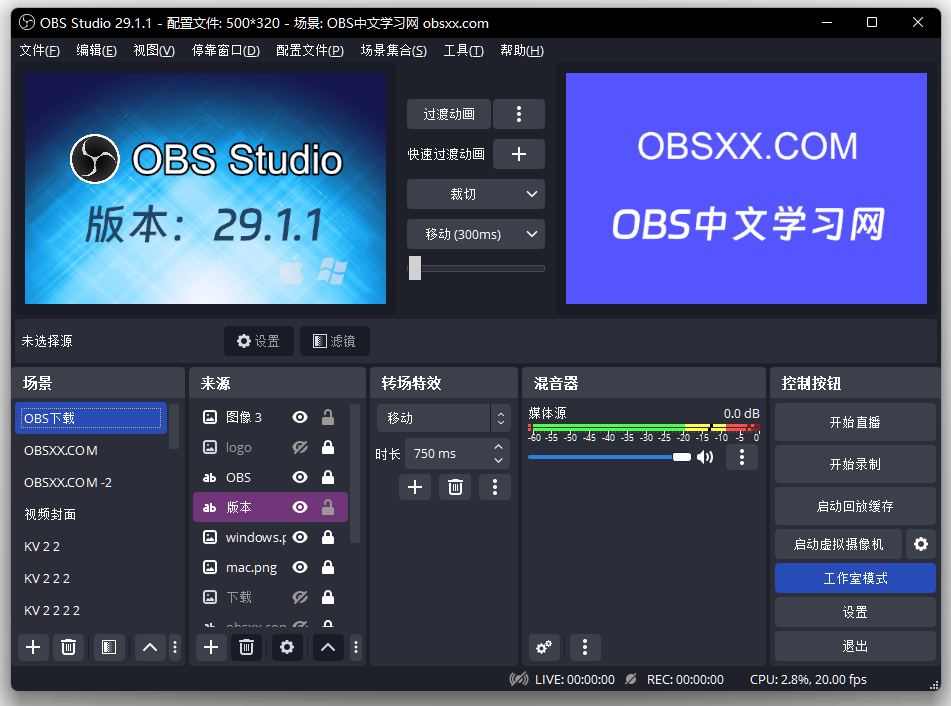Open 设置 in controls panel
The width and height of the screenshot is (951, 706).
[x=855, y=612]
